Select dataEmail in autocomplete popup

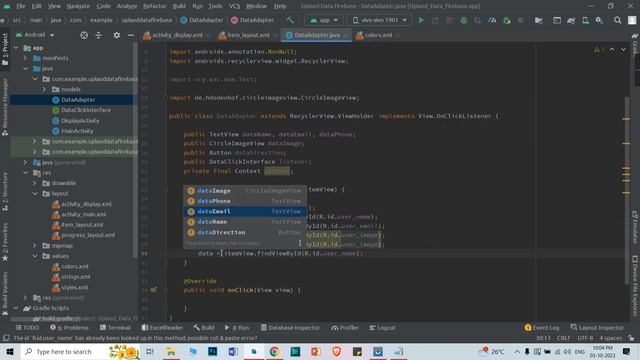coord(245,211)
